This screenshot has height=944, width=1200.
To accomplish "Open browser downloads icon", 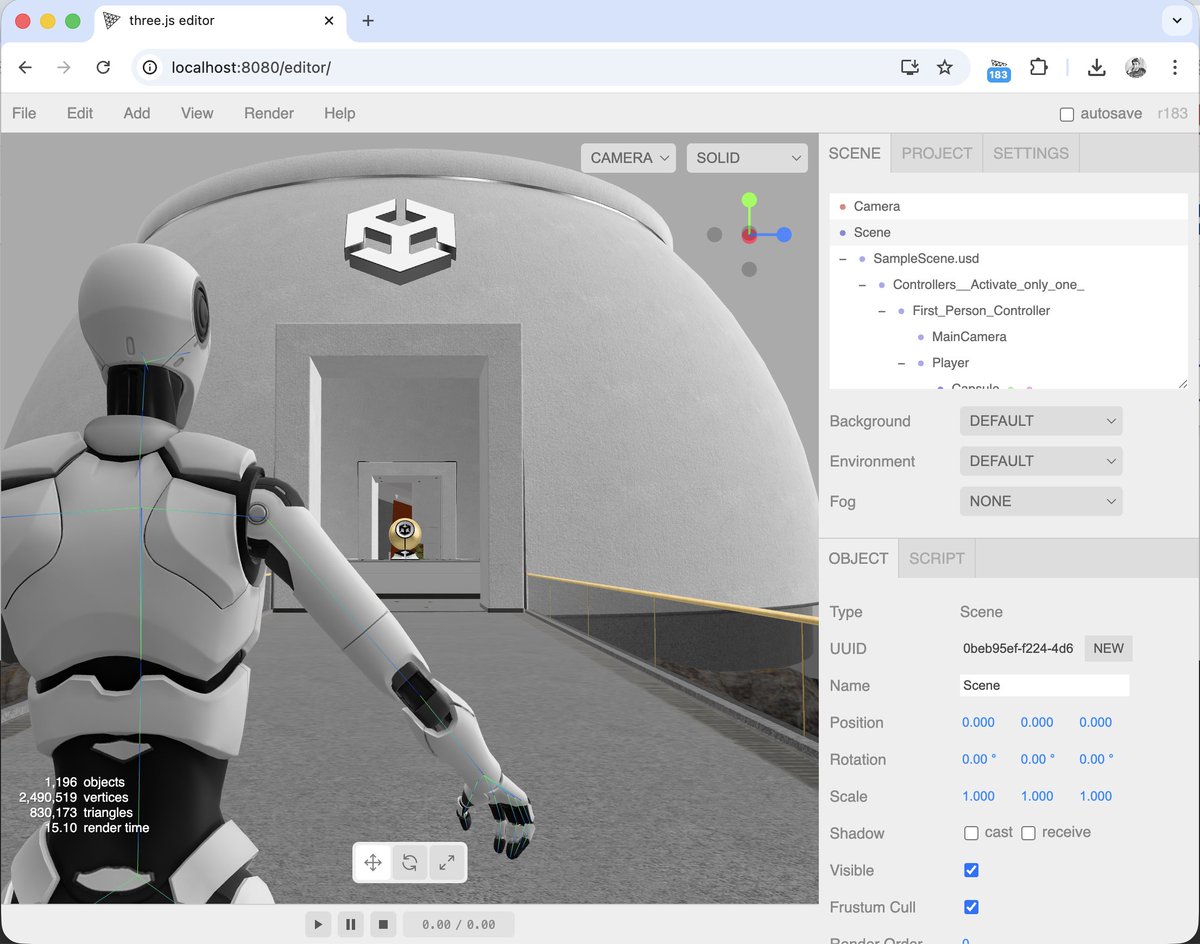I will [x=1097, y=67].
